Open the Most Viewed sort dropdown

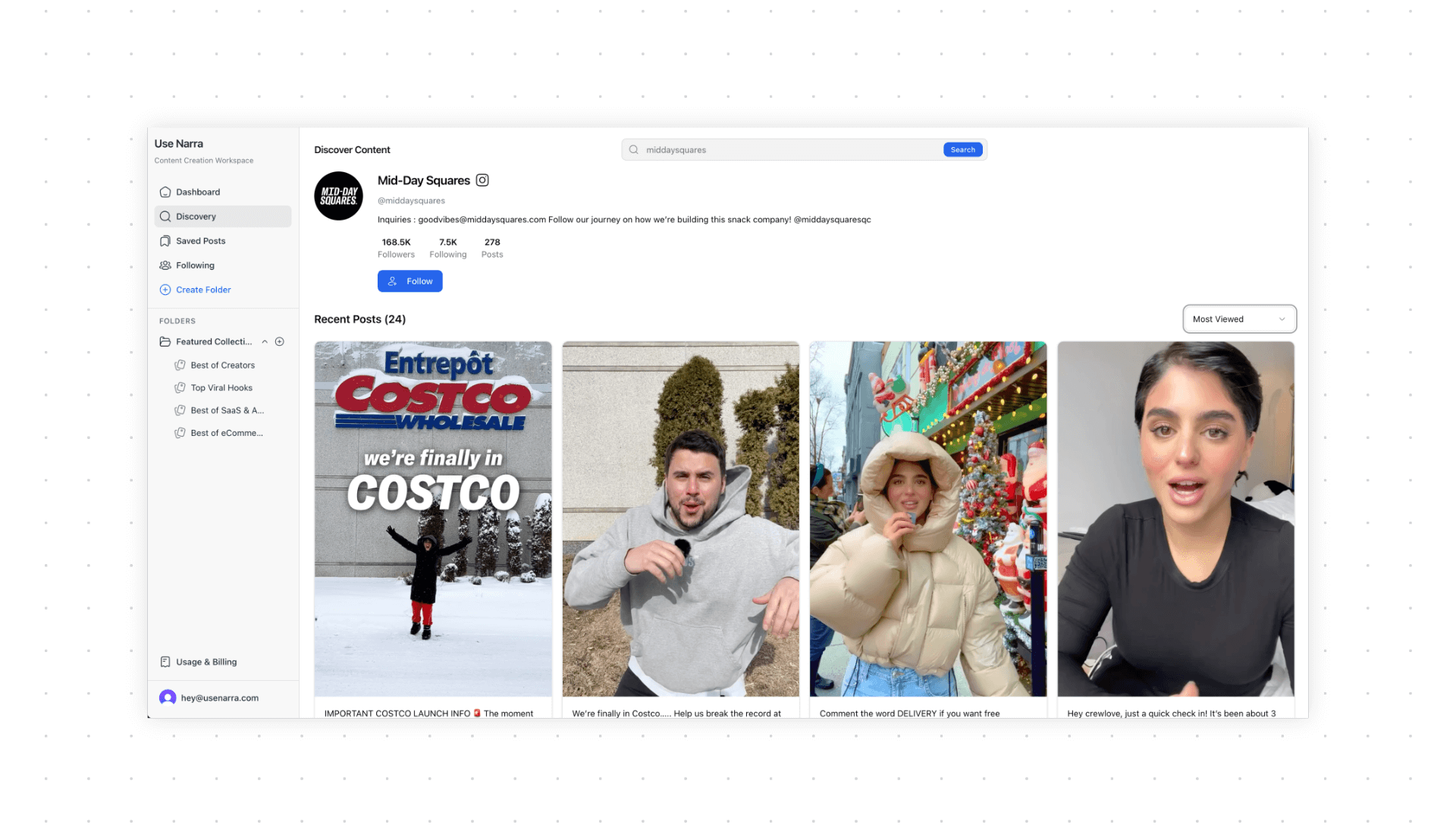[x=1239, y=319]
